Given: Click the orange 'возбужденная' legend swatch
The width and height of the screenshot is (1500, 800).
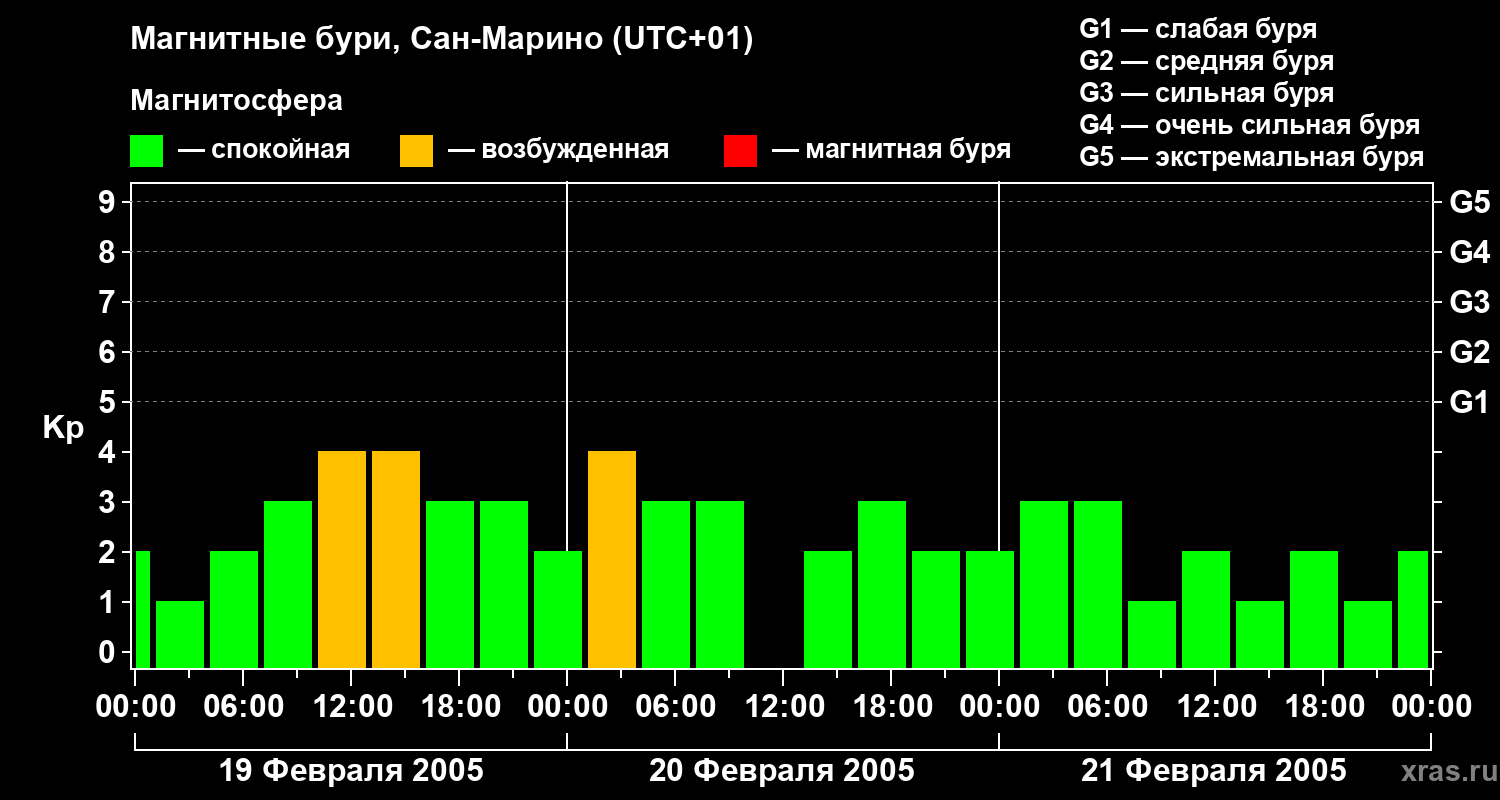Looking at the screenshot, I should 416,151.
